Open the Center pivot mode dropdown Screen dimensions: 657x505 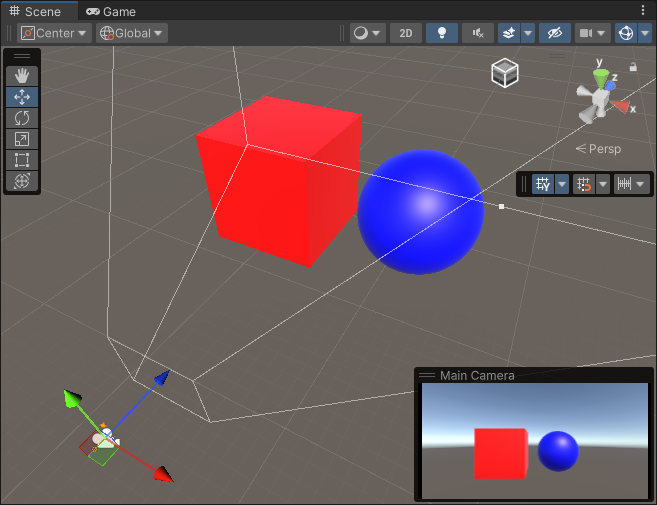pos(54,33)
